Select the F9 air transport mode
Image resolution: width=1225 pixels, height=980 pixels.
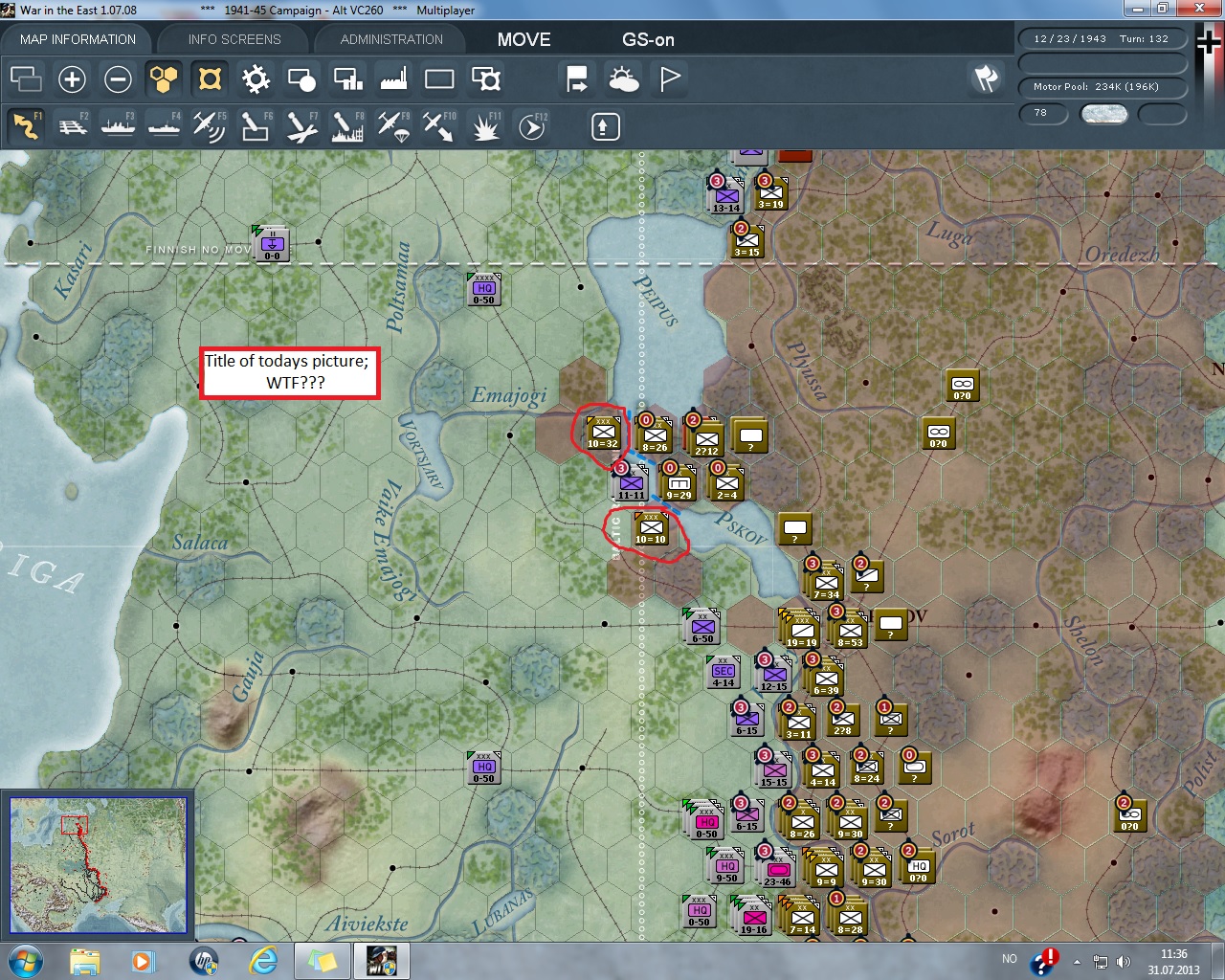point(393,126)
